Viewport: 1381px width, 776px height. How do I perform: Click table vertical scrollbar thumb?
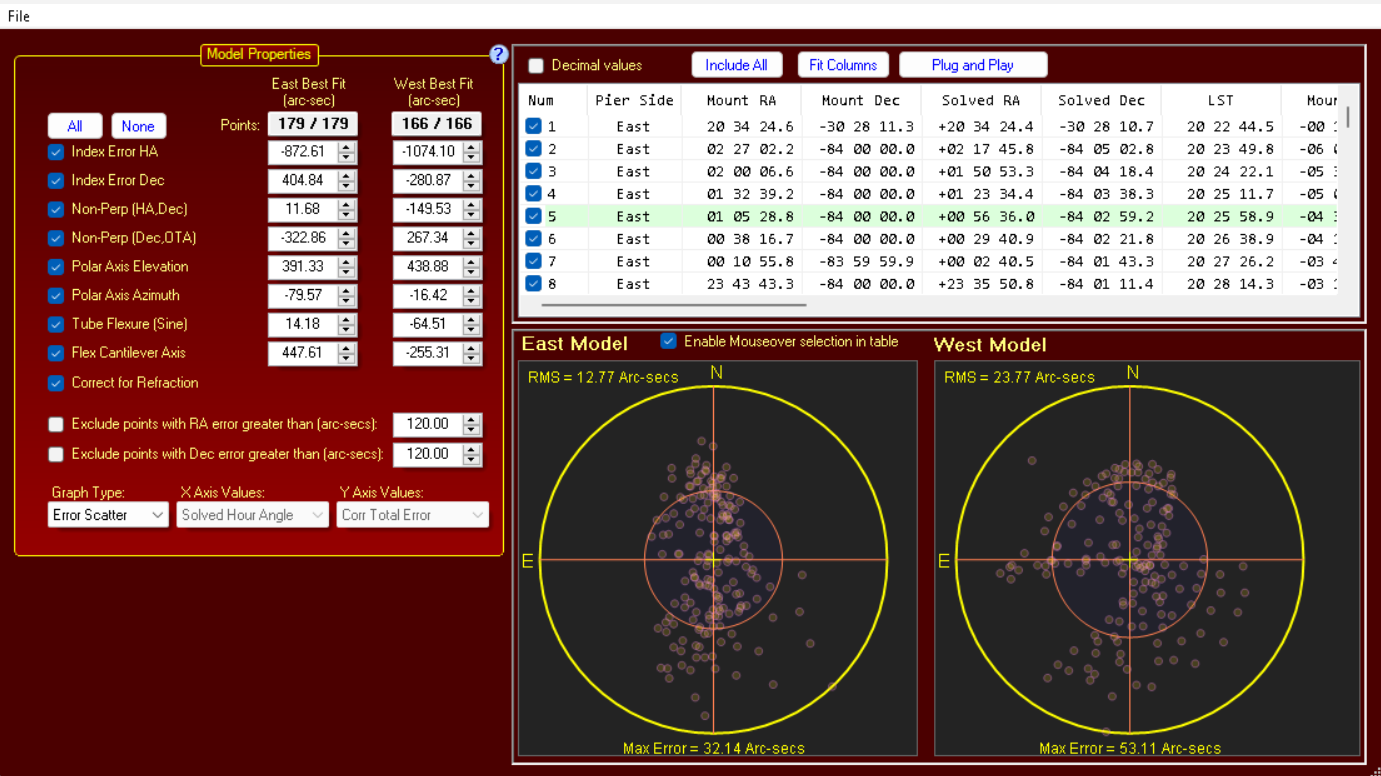pyautogui.click(x=1348, y=117)
